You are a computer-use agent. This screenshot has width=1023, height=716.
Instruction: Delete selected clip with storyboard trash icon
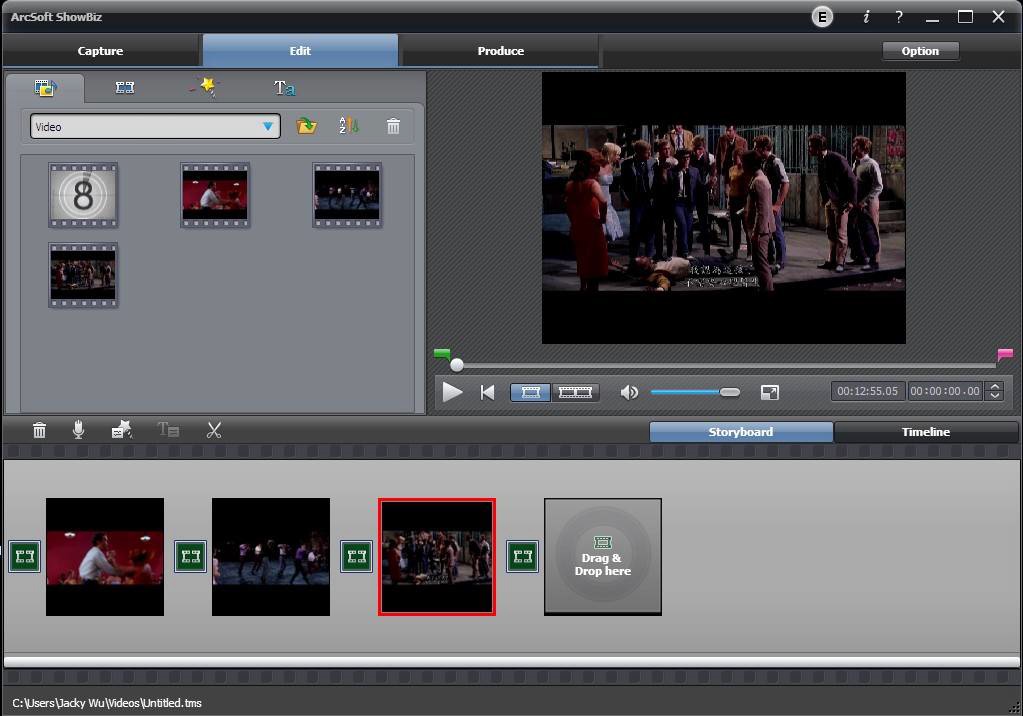point(39,430)
